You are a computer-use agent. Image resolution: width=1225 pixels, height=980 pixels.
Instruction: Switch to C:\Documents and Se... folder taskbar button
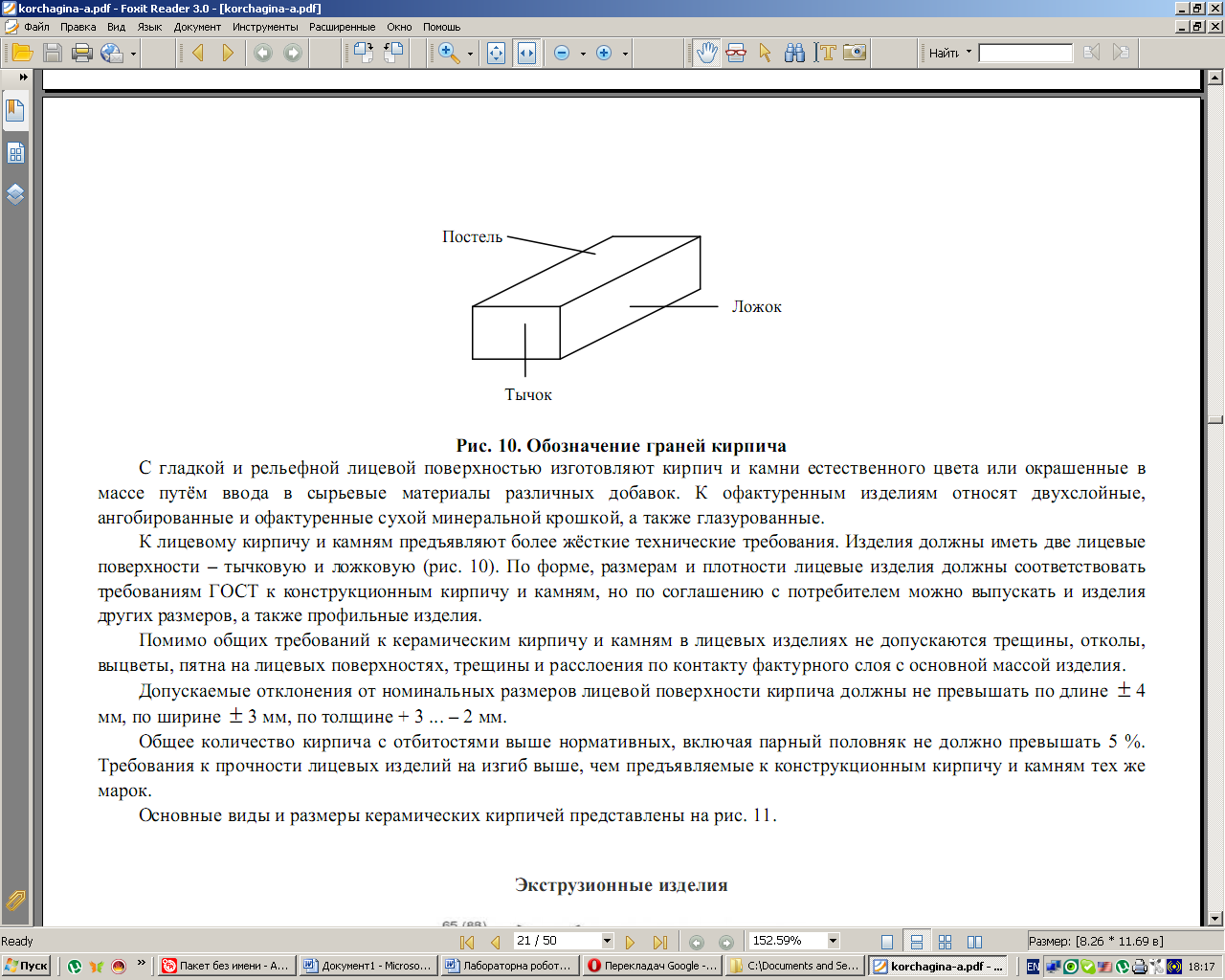(x=794, y=966)
